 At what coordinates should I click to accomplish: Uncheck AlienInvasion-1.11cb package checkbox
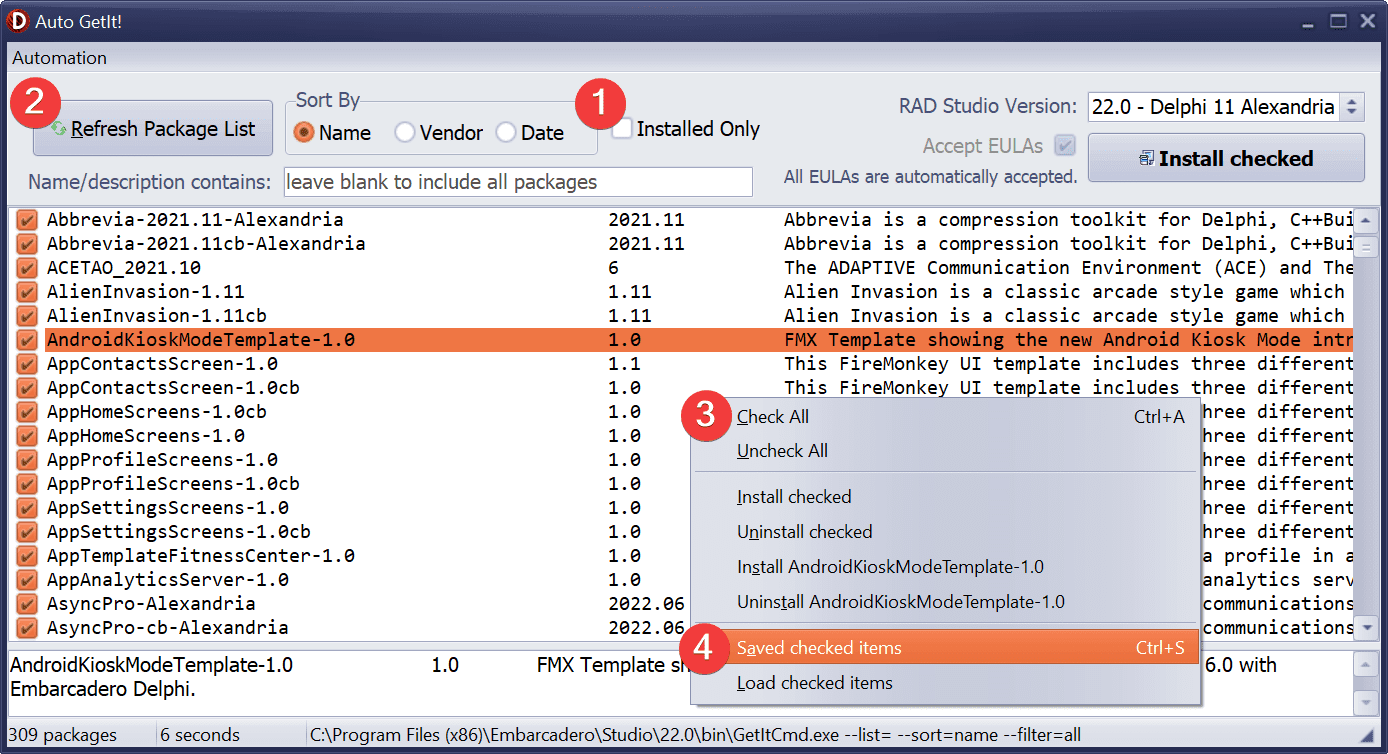(27, 316)
